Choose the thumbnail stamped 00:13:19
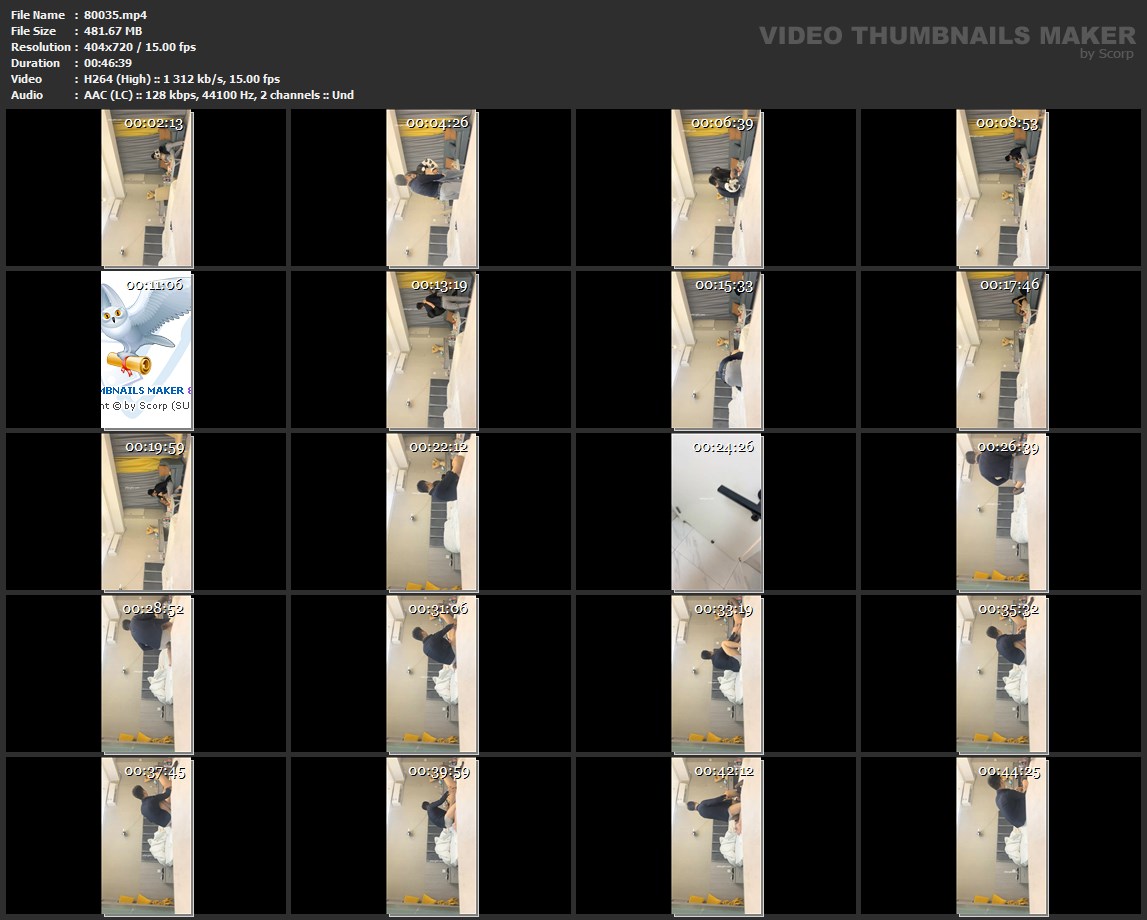1147x920 pixels. pyautogui.click(x=432, y=350)
